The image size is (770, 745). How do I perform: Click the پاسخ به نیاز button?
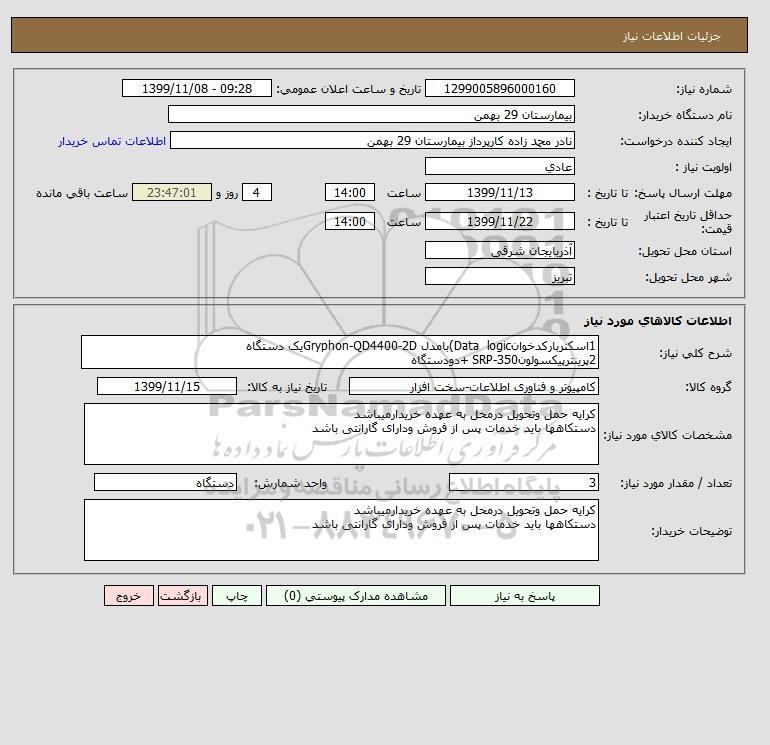pyautogui.click(x=524, y=595)
